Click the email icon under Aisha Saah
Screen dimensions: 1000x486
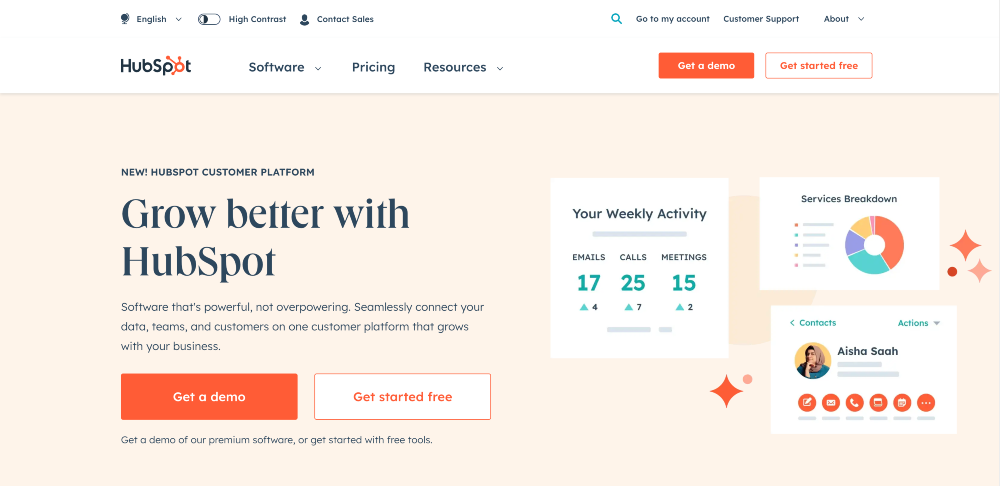click(831, 402)
